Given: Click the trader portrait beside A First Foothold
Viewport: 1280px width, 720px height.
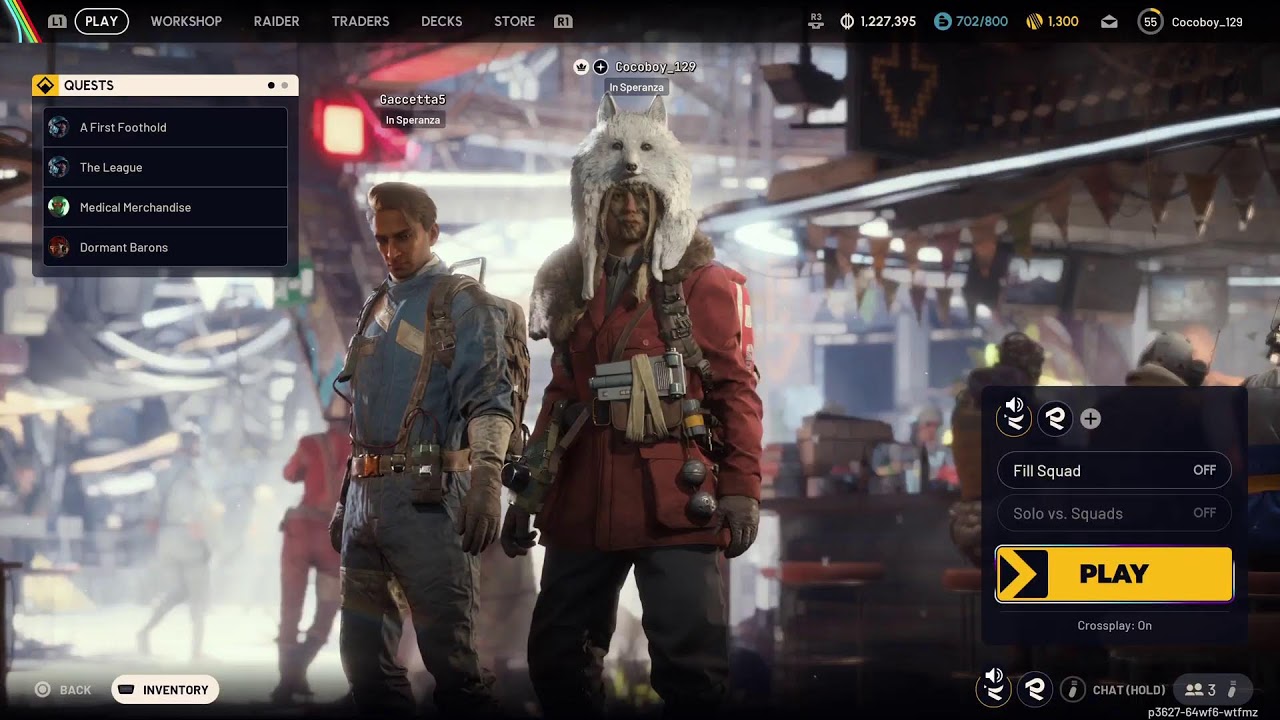Looking at the screenshot, I should coord(59,127).
